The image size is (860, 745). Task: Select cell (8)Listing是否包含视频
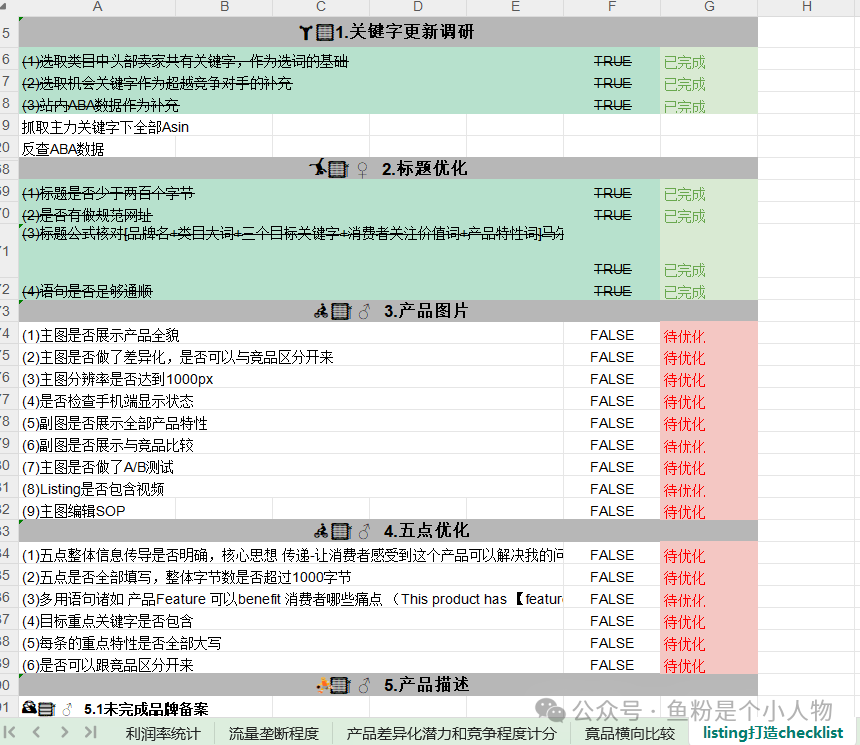pos(291,489)
